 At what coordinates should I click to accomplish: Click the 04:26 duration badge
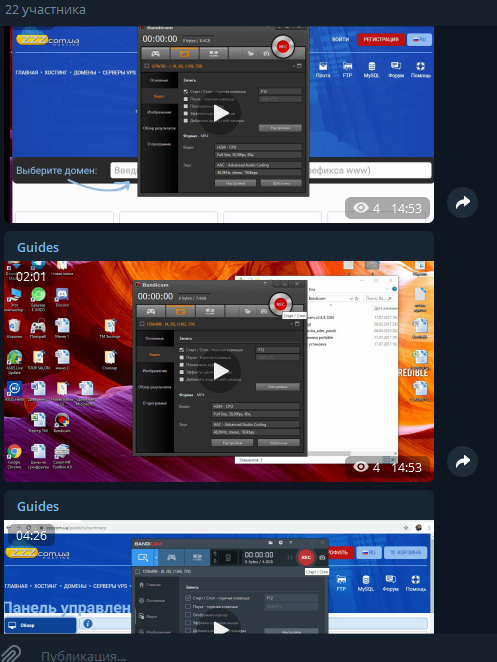pos(31,536)
